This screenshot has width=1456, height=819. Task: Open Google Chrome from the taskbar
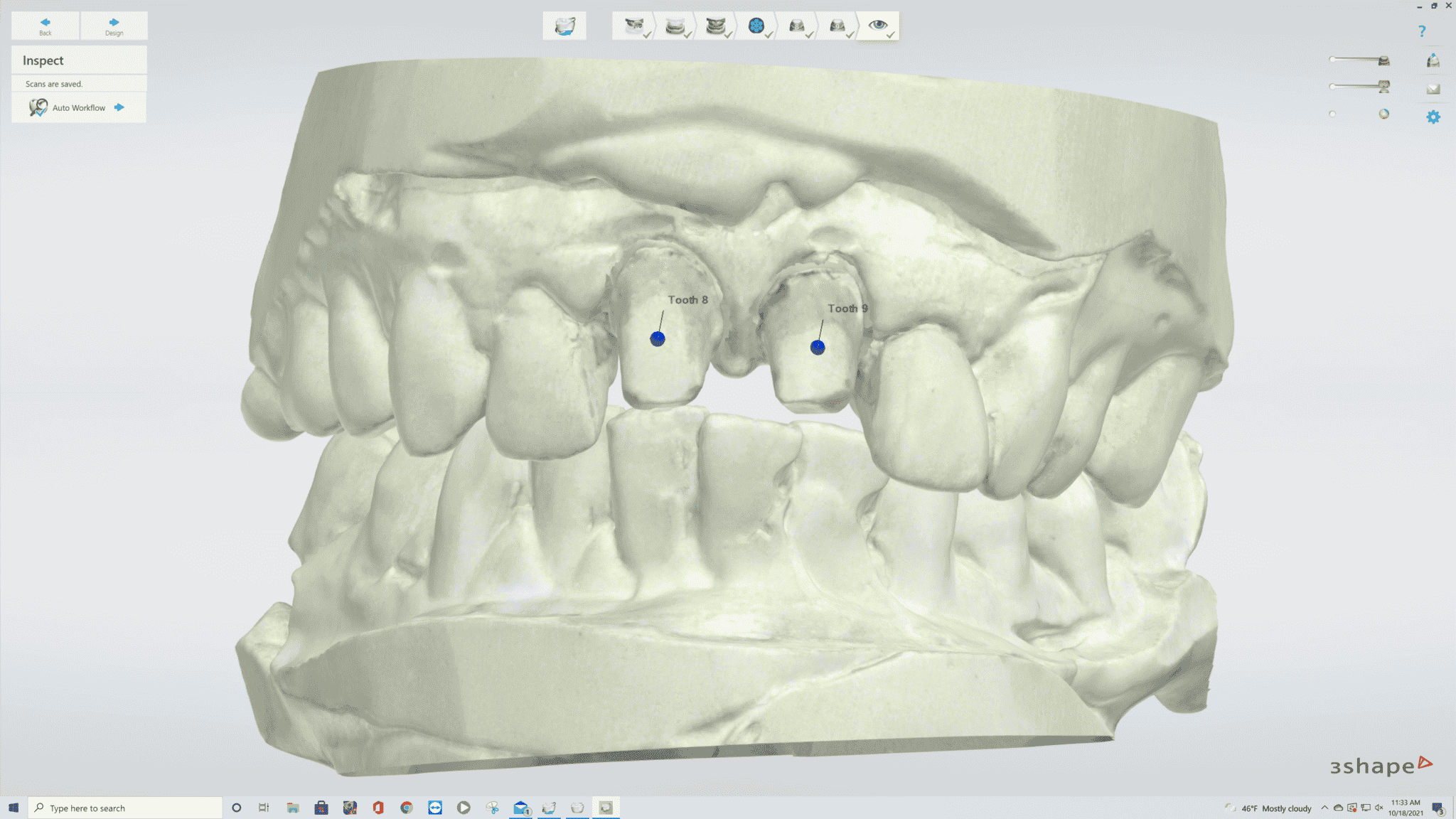tap(407, 808)
